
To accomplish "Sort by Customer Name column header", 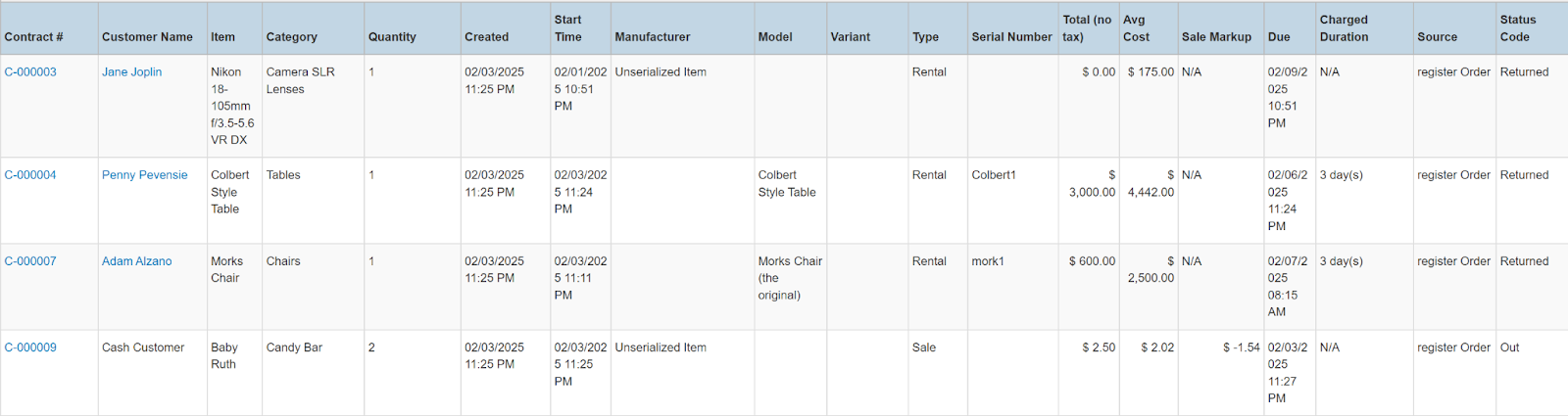I will click(x=147, y=37).
